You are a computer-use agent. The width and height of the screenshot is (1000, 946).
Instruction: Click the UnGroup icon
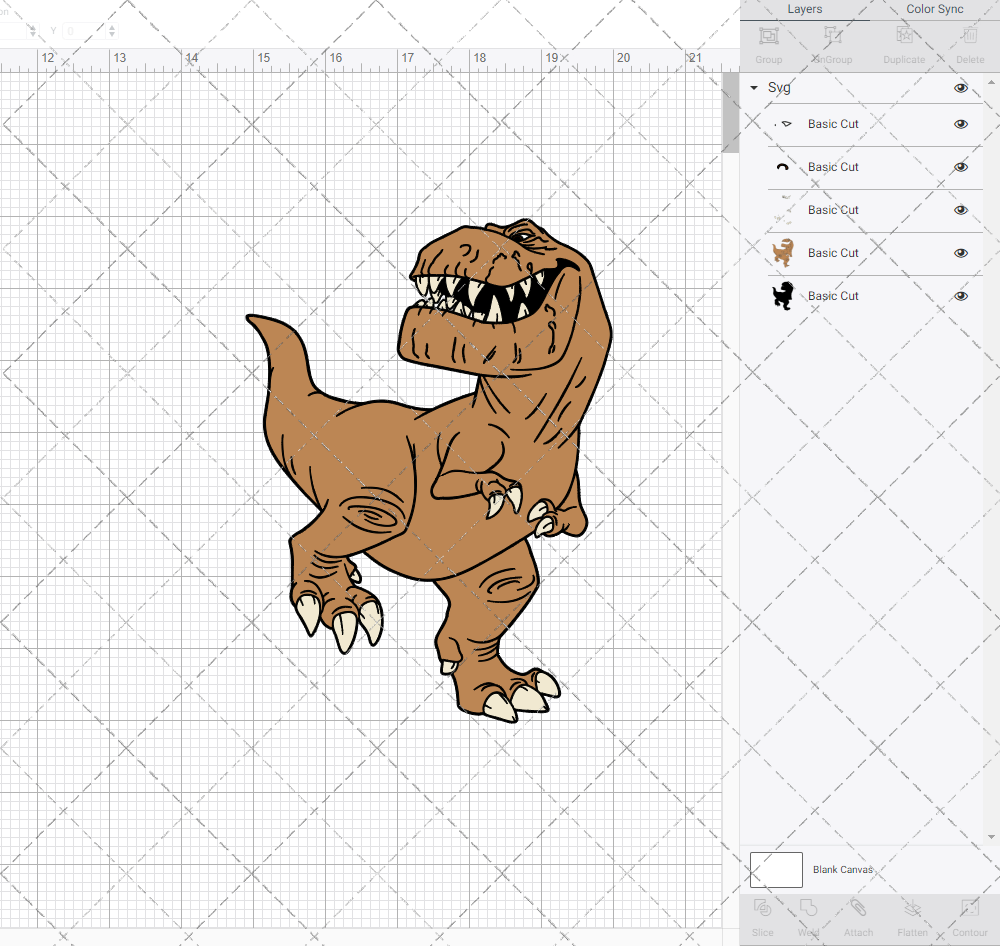point(832,36)
